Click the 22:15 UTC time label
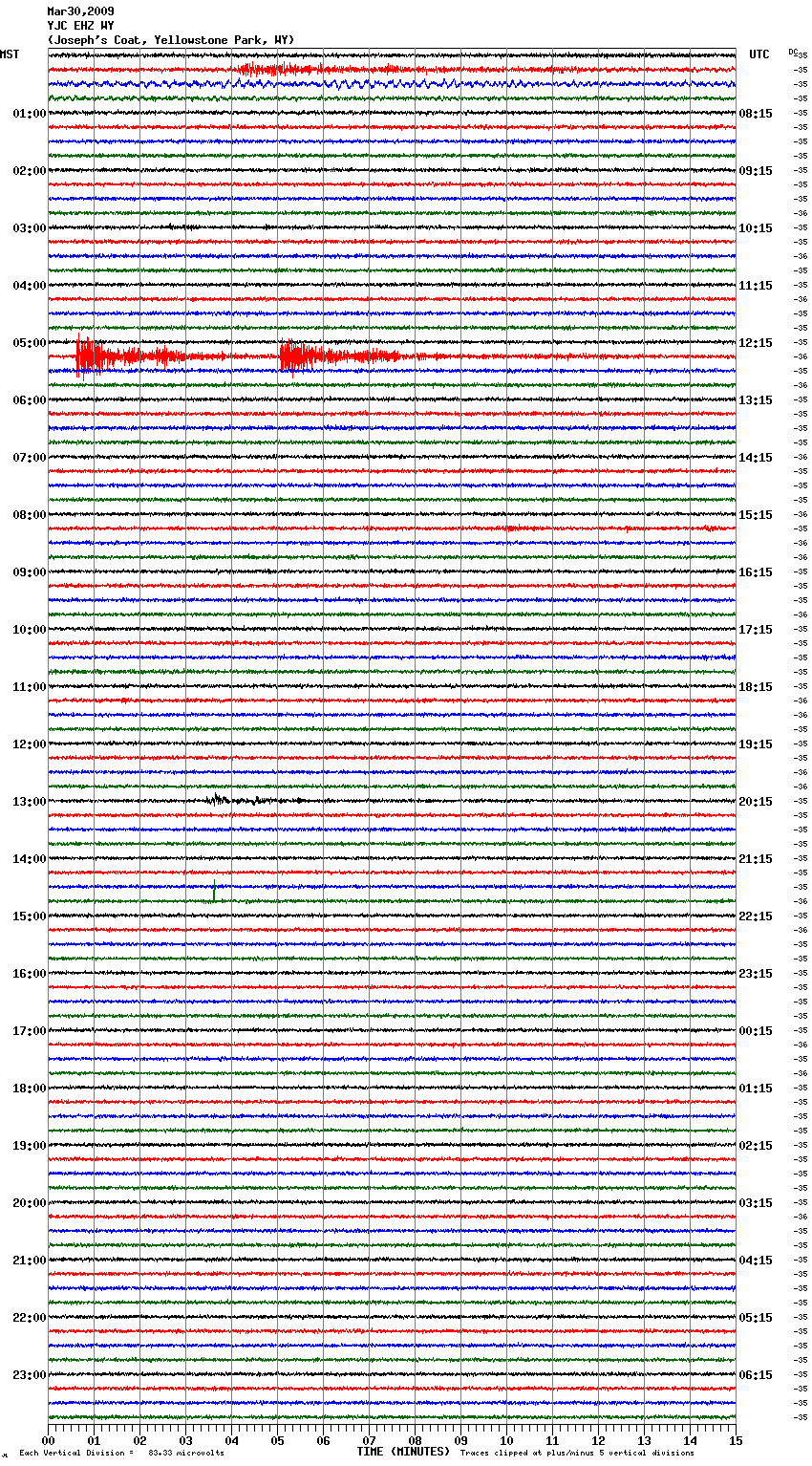This screenshot has width=812, height=1466. point(756,916)
